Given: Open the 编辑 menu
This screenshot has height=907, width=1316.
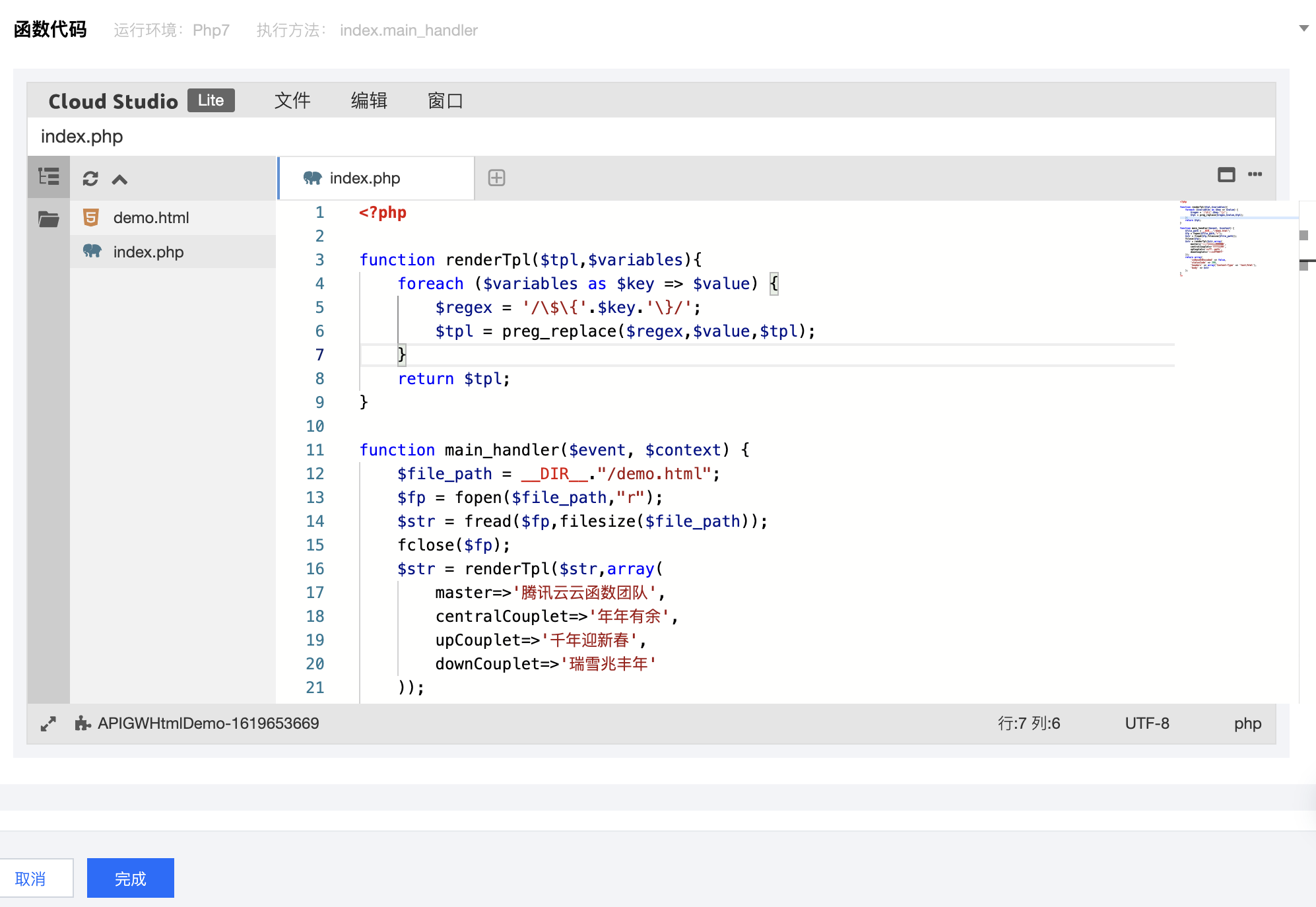Looking at the screenshot, I should coord(369,101).
